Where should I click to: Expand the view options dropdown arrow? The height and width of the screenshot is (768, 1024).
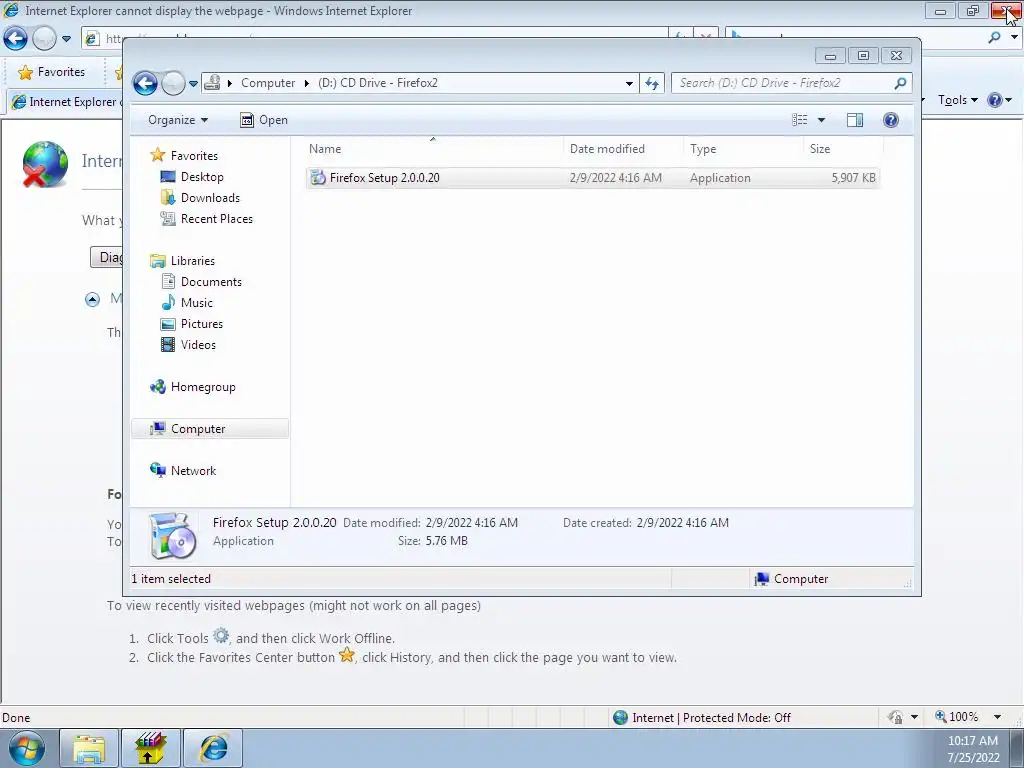tap(822, 120)
